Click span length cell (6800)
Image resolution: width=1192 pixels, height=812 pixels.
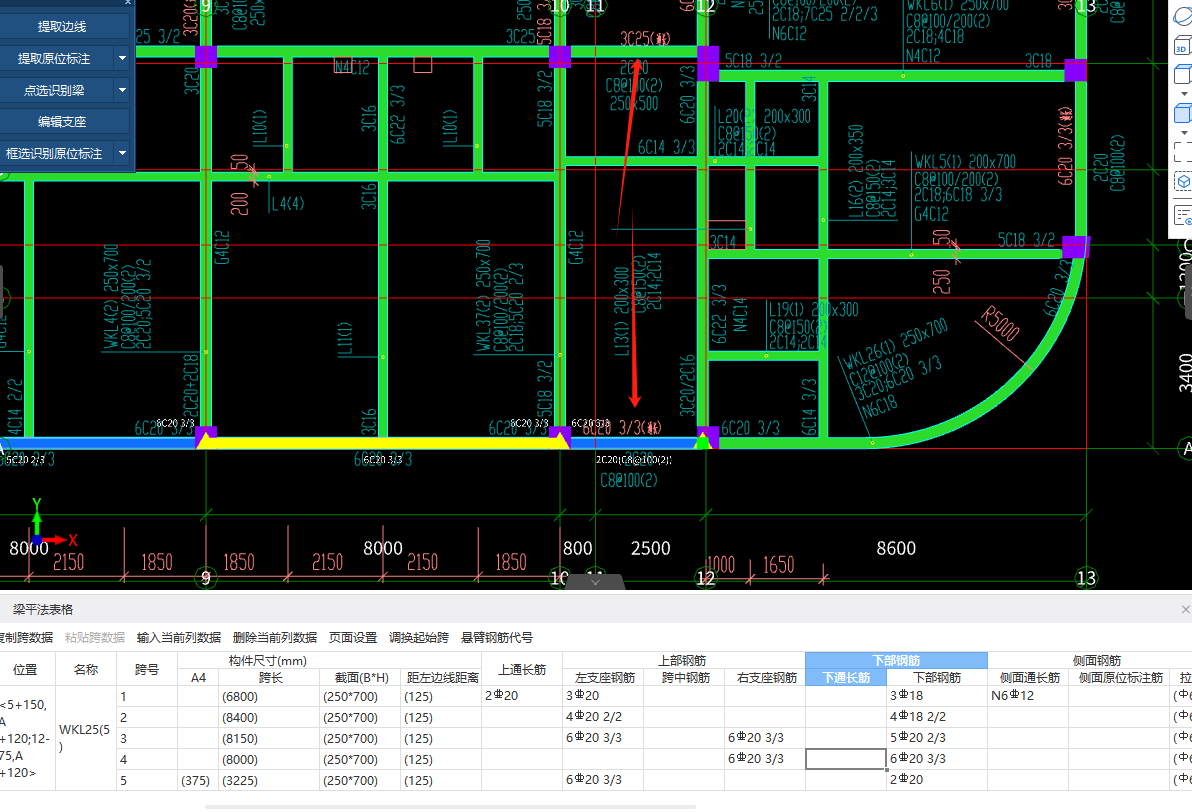pos(269,696)
